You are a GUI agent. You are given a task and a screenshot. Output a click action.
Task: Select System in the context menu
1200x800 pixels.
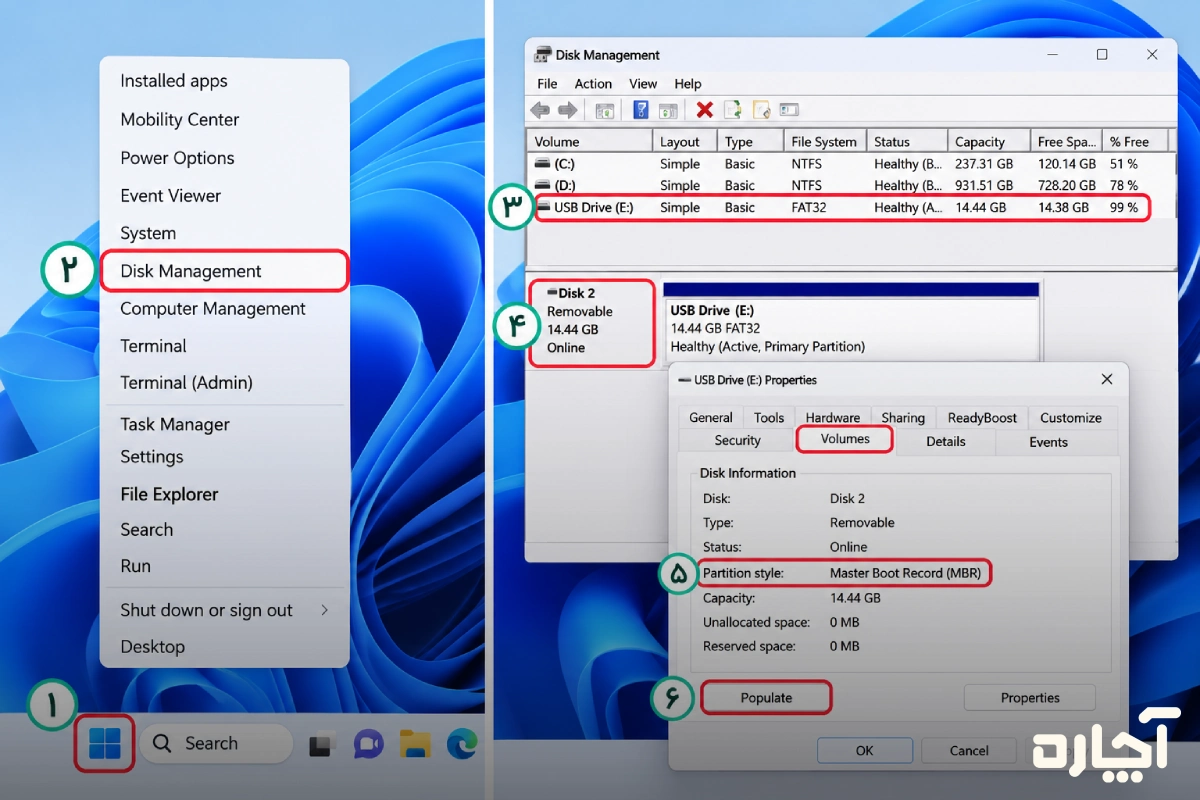pyautogui.click(x=148, y=233)
